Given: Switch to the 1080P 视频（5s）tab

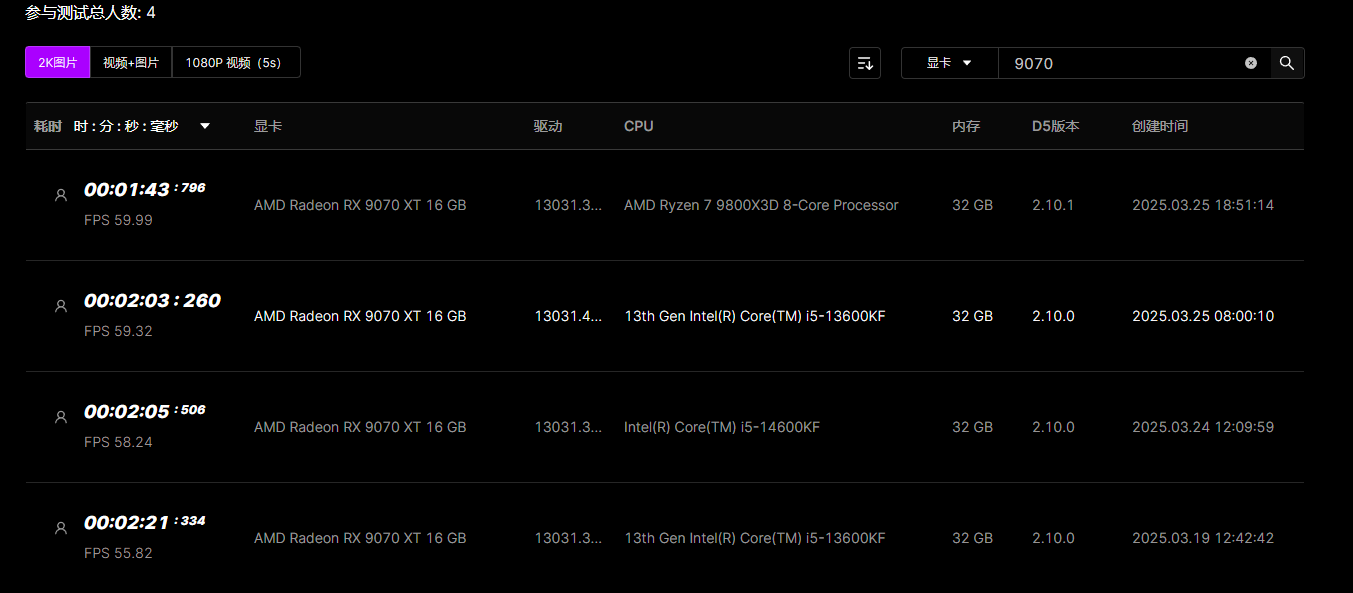Looking at the screenshot, I should point(236,62).
